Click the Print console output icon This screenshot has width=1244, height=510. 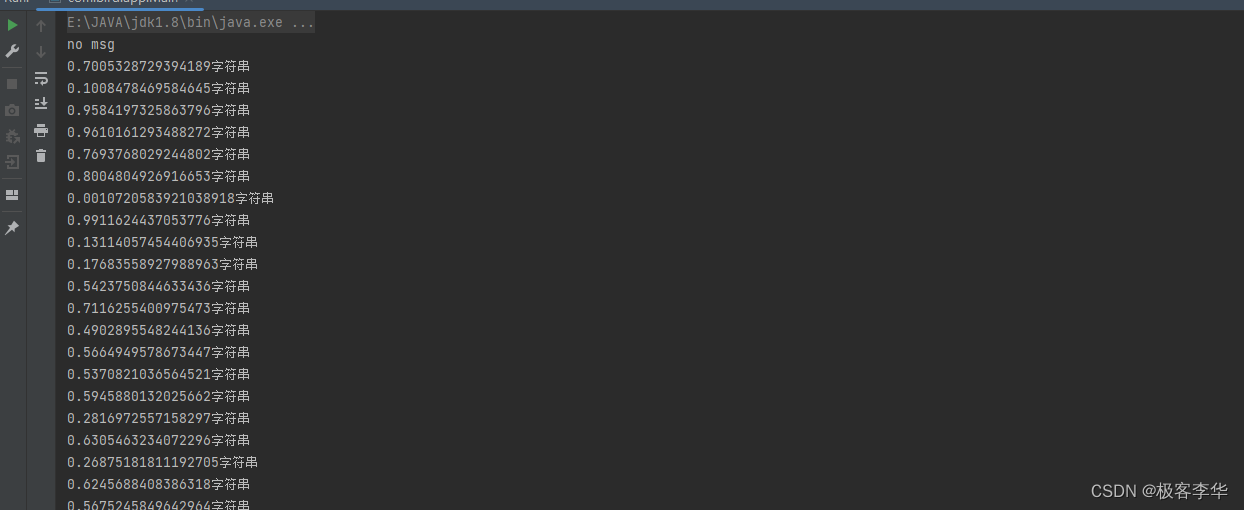click(41, 130)
